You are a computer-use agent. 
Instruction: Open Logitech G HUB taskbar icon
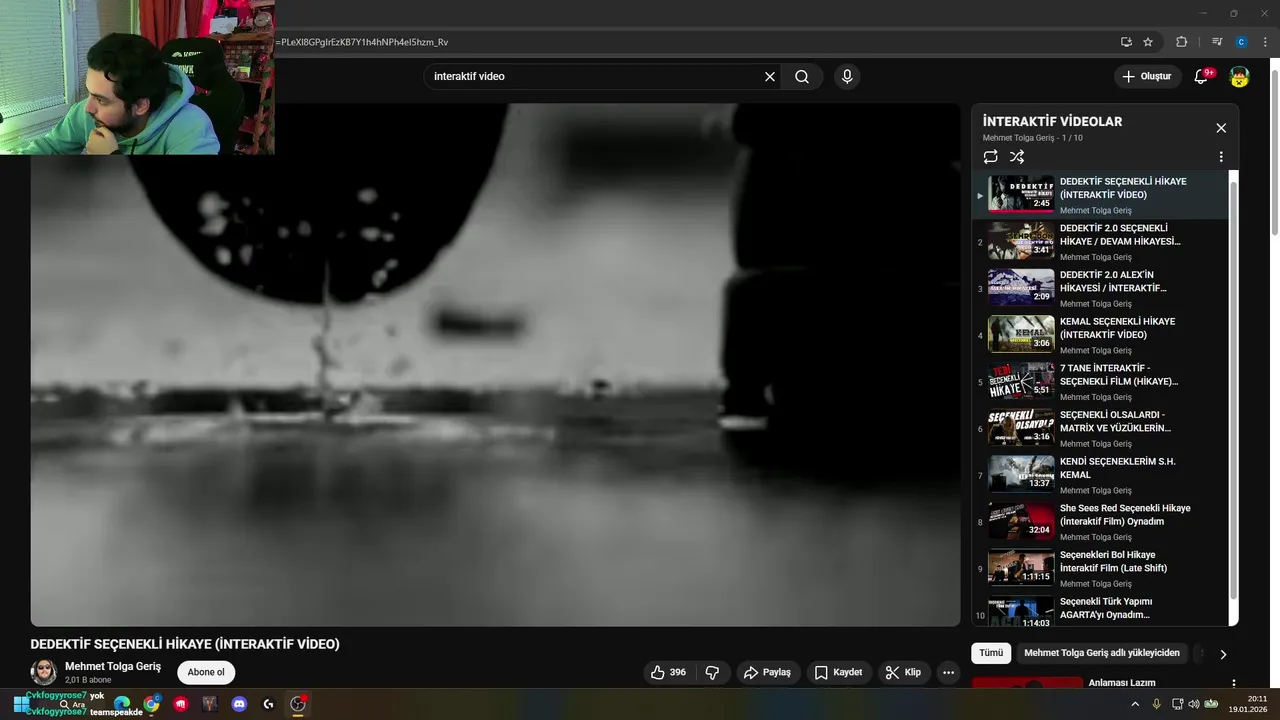tap(268, 704)
